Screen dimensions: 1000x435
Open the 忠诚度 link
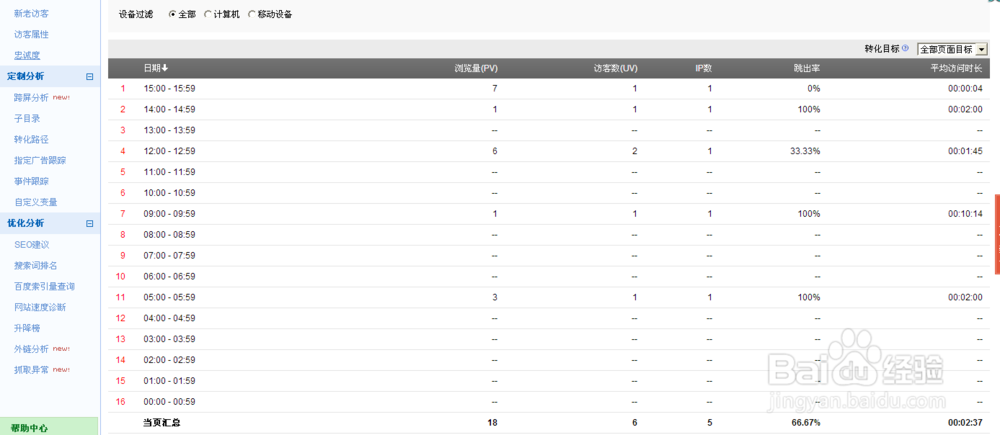pos(27,55)
